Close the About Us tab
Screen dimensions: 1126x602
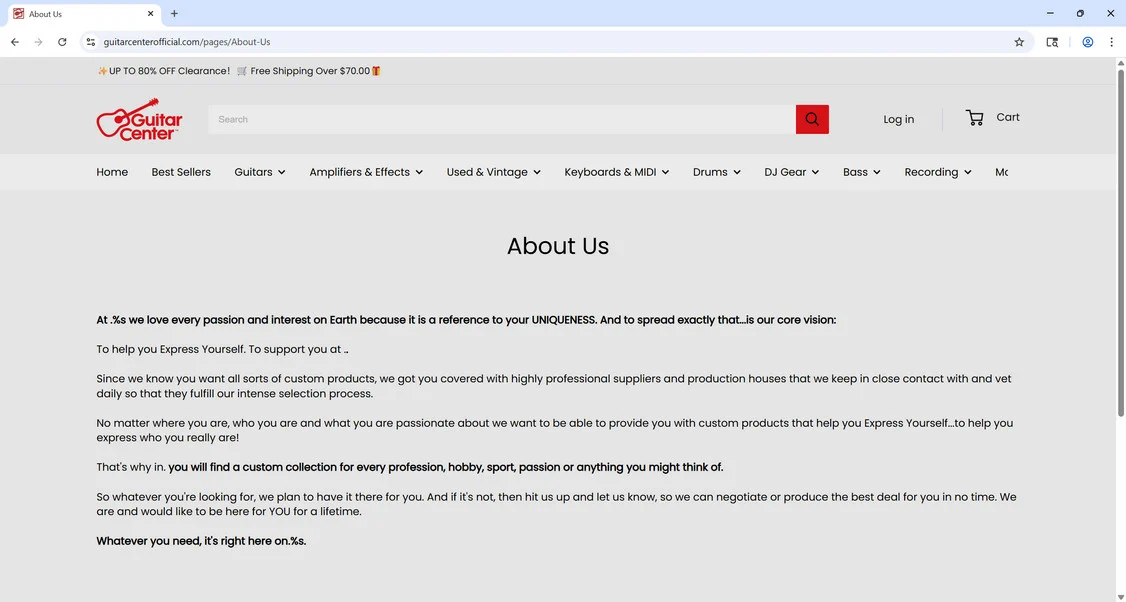click(151, 14)
